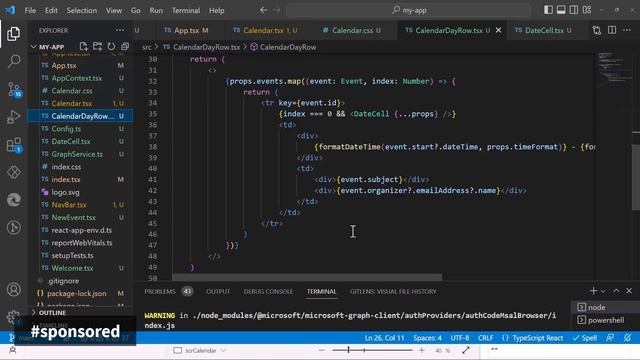Open the Accounts icon in activity bar
This screenshot has width=640, height=360.
pos(13,289)
